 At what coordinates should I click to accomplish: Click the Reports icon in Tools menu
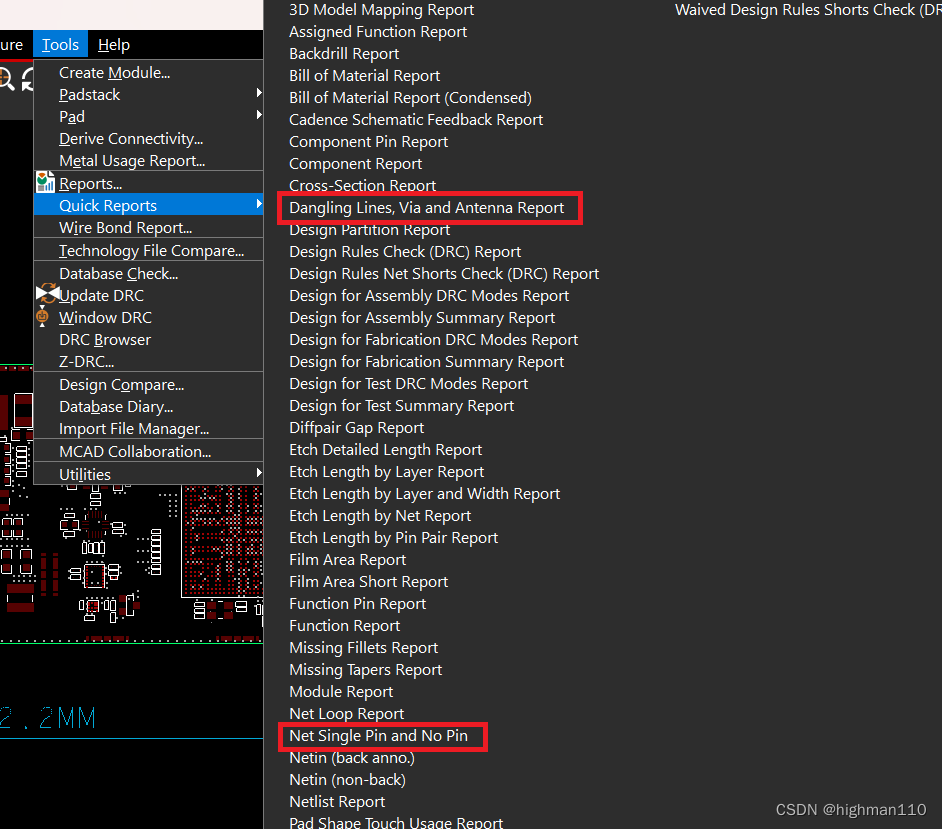pyautogui.click(x=45, y=183)
